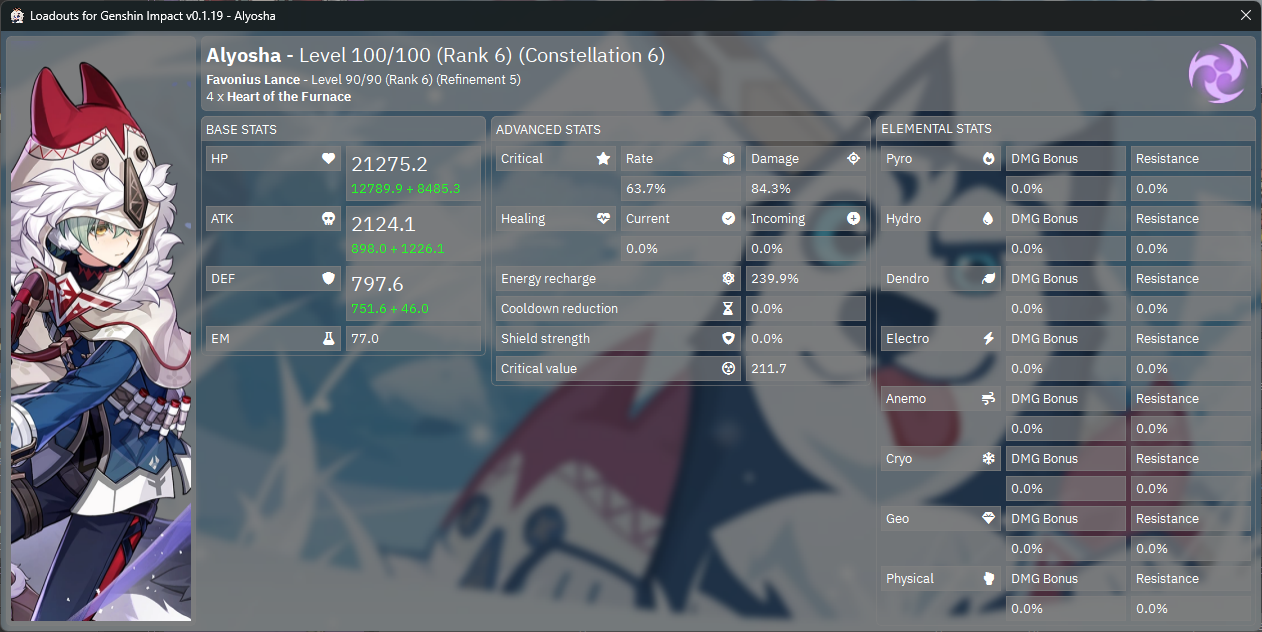Screen dimensions: 1262x632
Task: Click the shield icon on Shield strength row
Action: click(728, 339)
